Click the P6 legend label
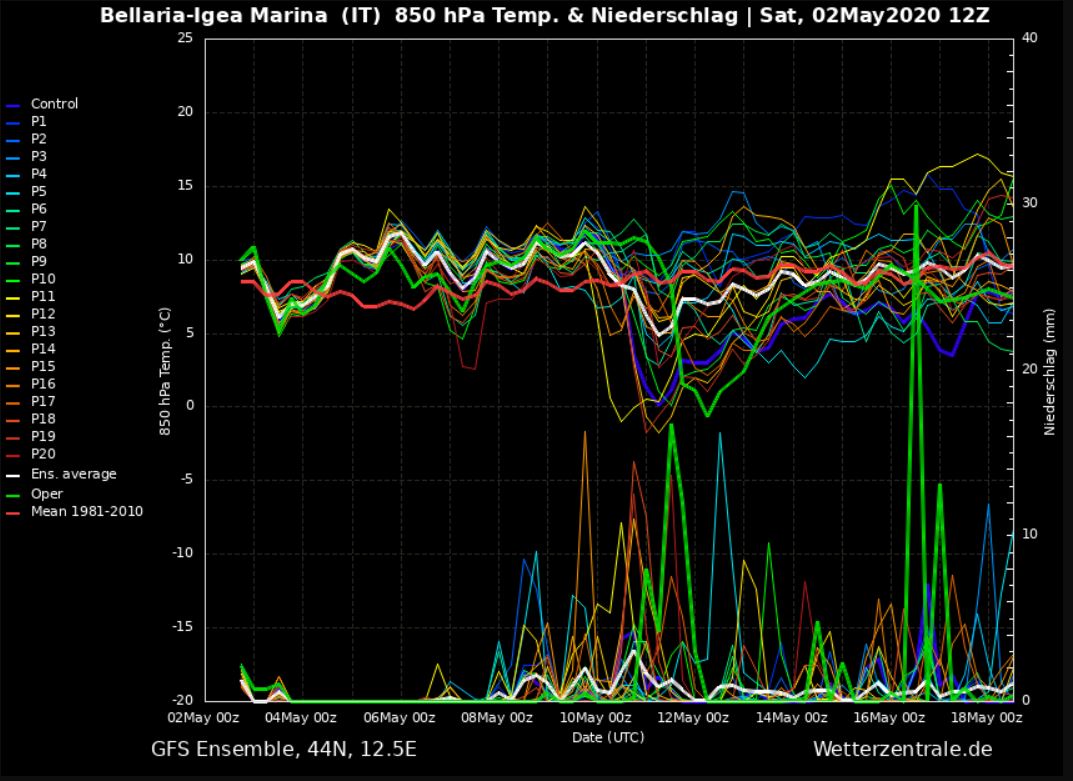The height and width of the screenshot is (781, 1073). [38, 209]
